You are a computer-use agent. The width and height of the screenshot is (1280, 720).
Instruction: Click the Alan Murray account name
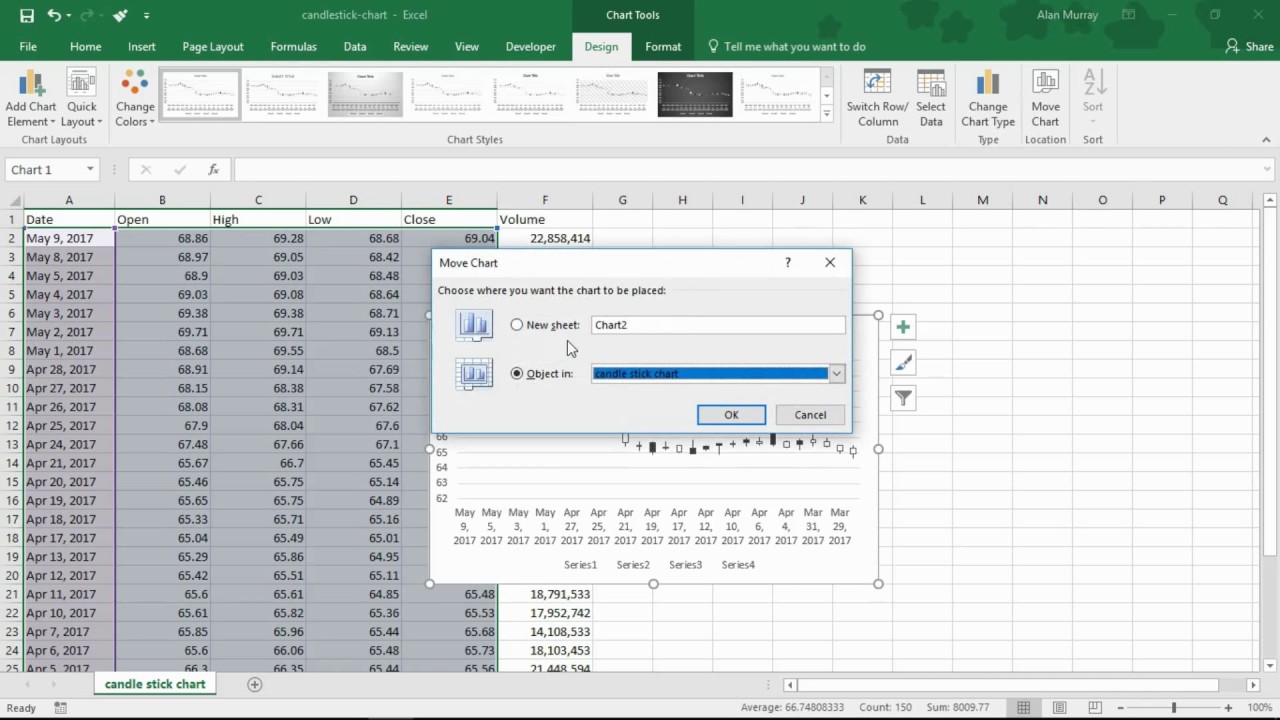[1067, 15]
